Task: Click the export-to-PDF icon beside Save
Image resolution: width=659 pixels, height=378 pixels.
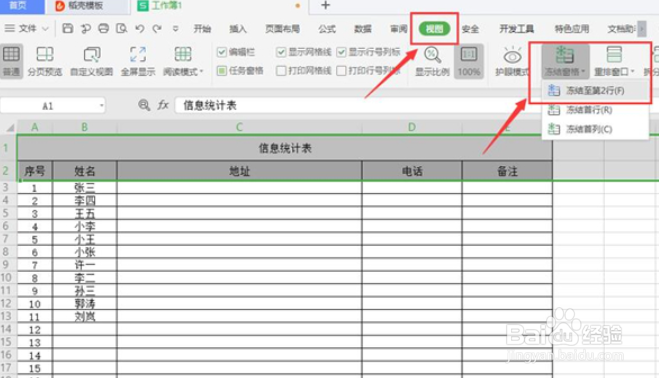Action: point(86,29)
